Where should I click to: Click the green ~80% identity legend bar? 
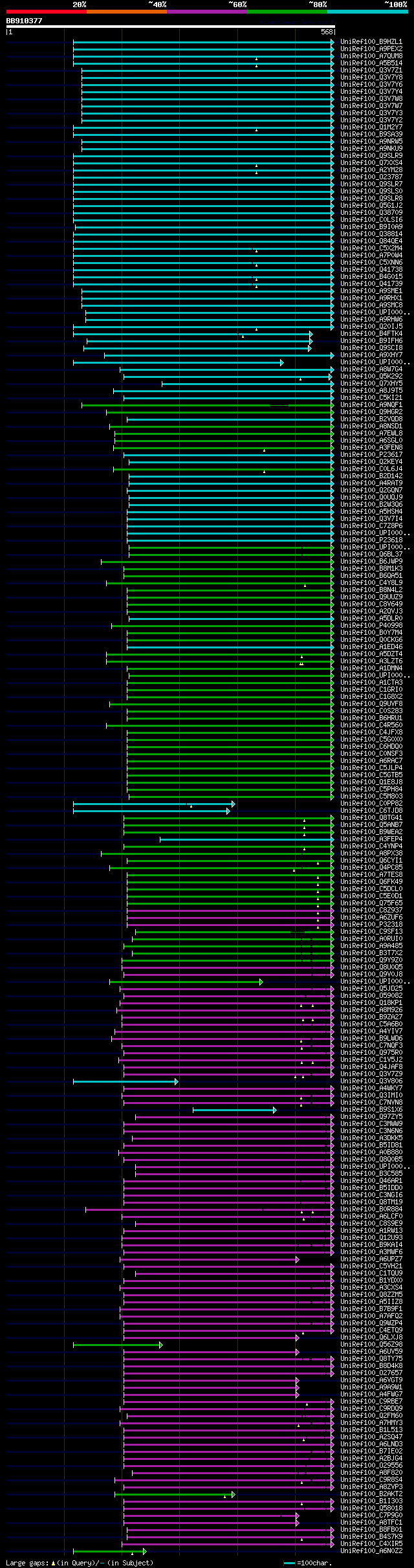[287, 12]
